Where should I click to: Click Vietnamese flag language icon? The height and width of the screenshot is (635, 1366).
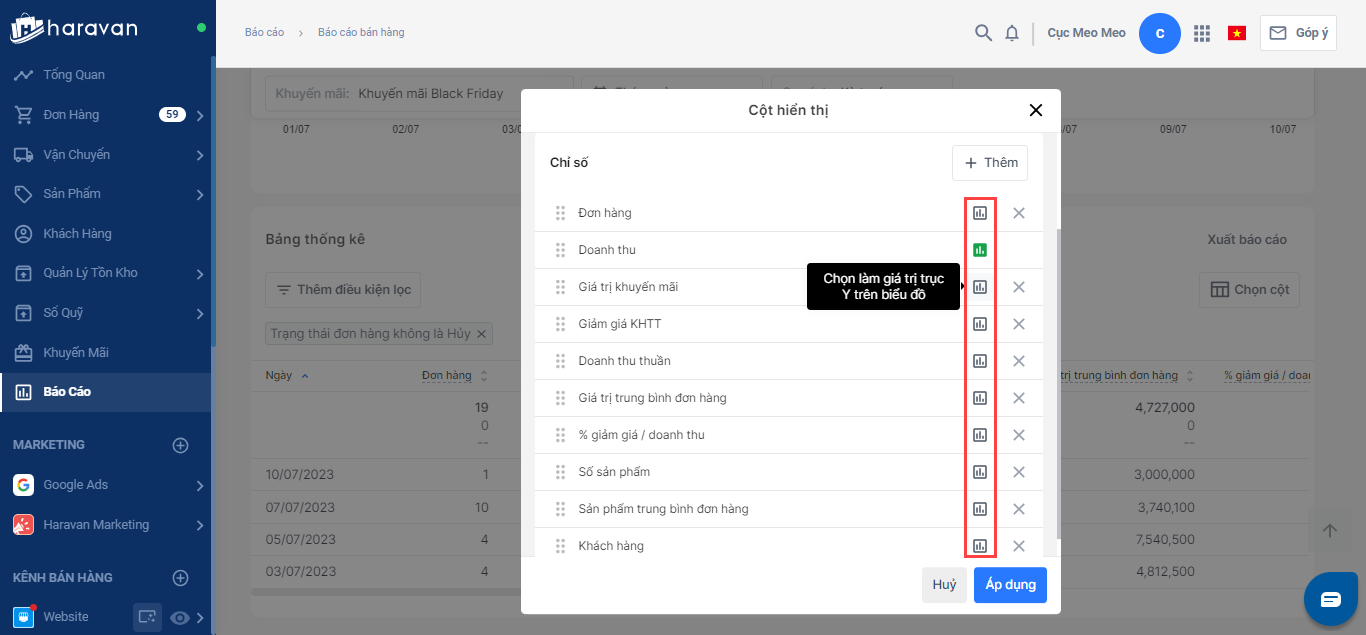1237,33
